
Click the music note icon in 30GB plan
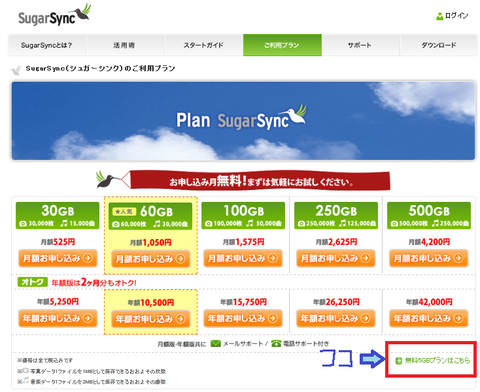click(x=64, y=223)
